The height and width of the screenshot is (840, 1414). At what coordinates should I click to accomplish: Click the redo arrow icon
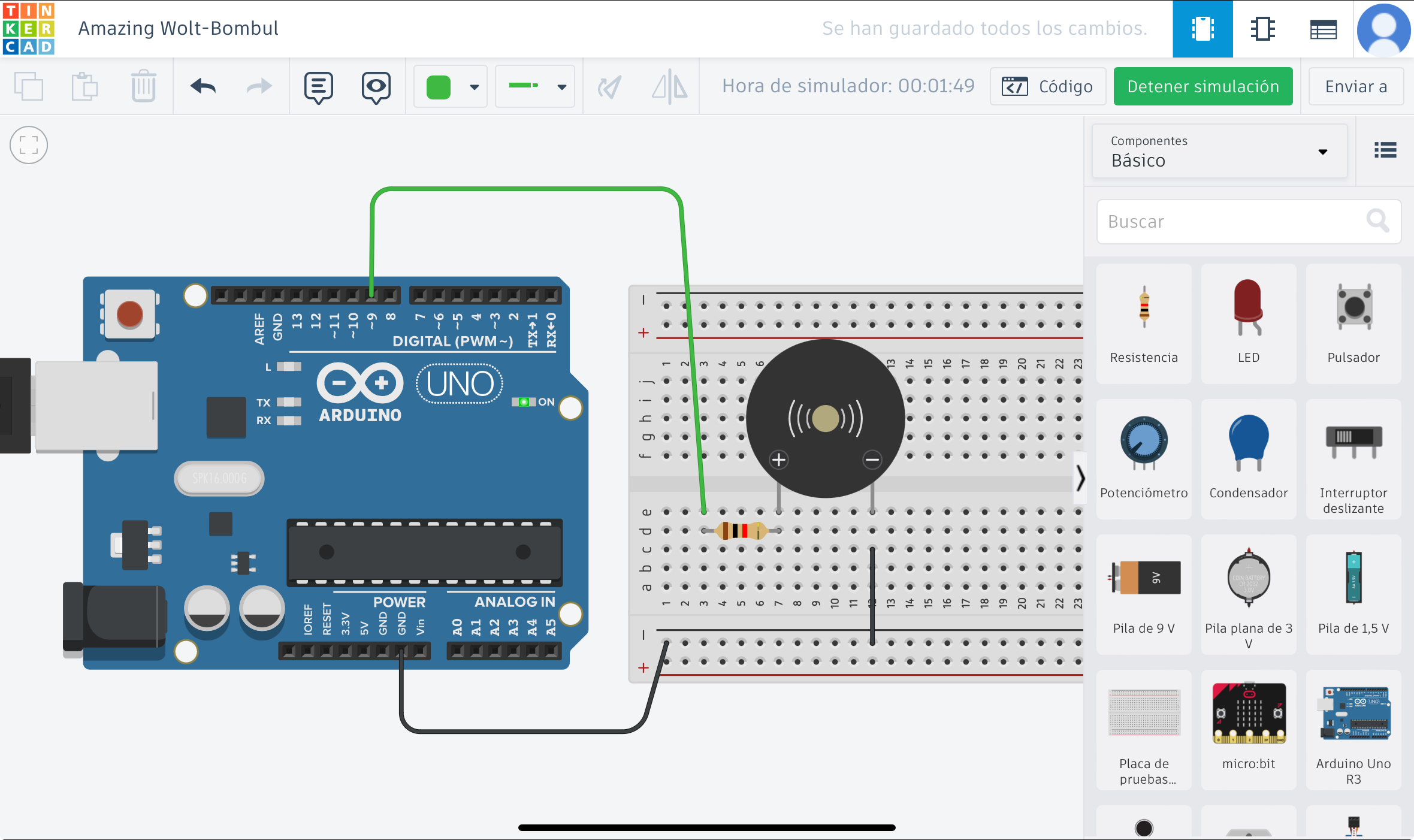[x=259, y=87]
